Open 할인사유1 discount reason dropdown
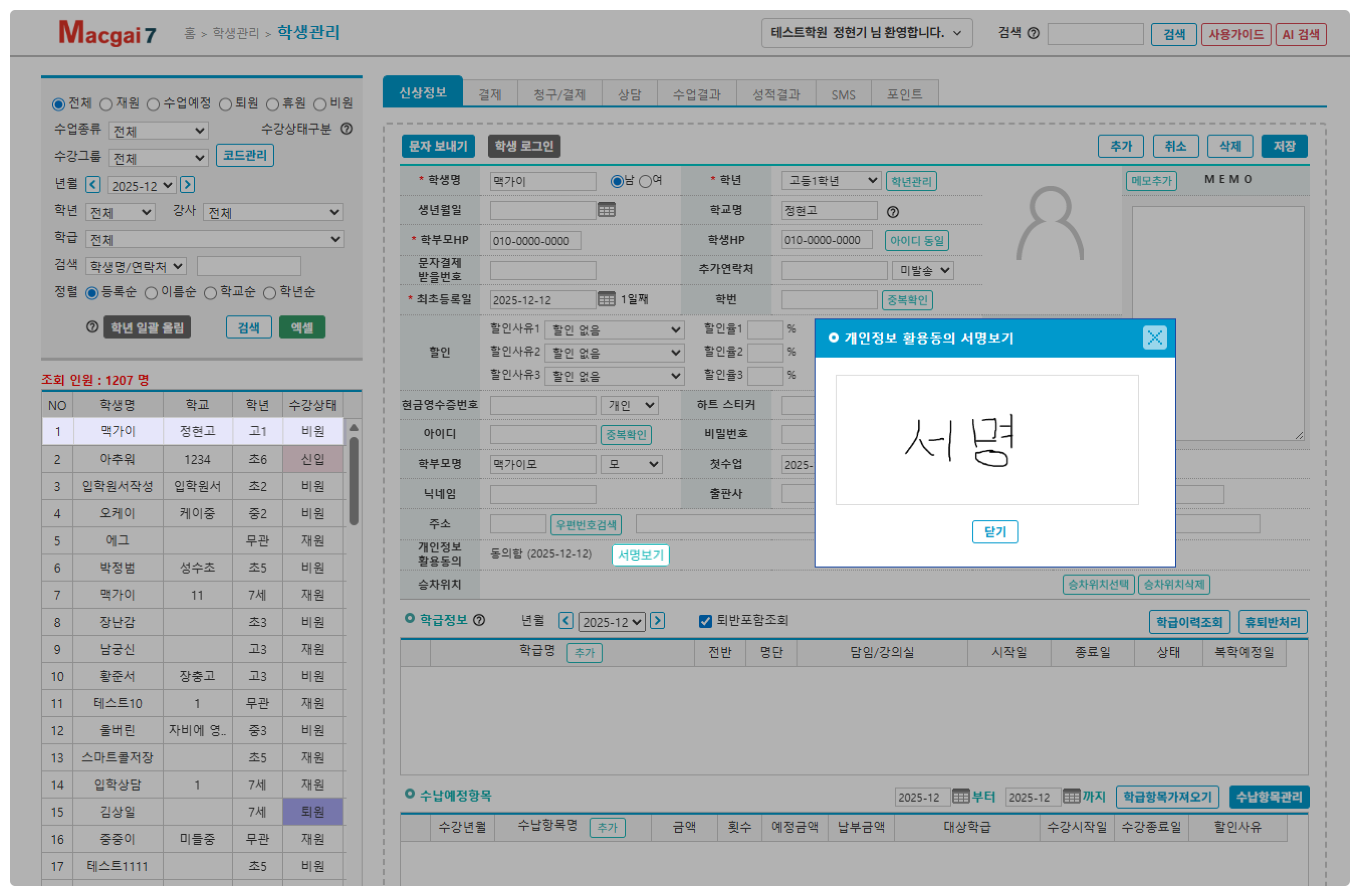 pyautogui.click(x=614, y=329)
